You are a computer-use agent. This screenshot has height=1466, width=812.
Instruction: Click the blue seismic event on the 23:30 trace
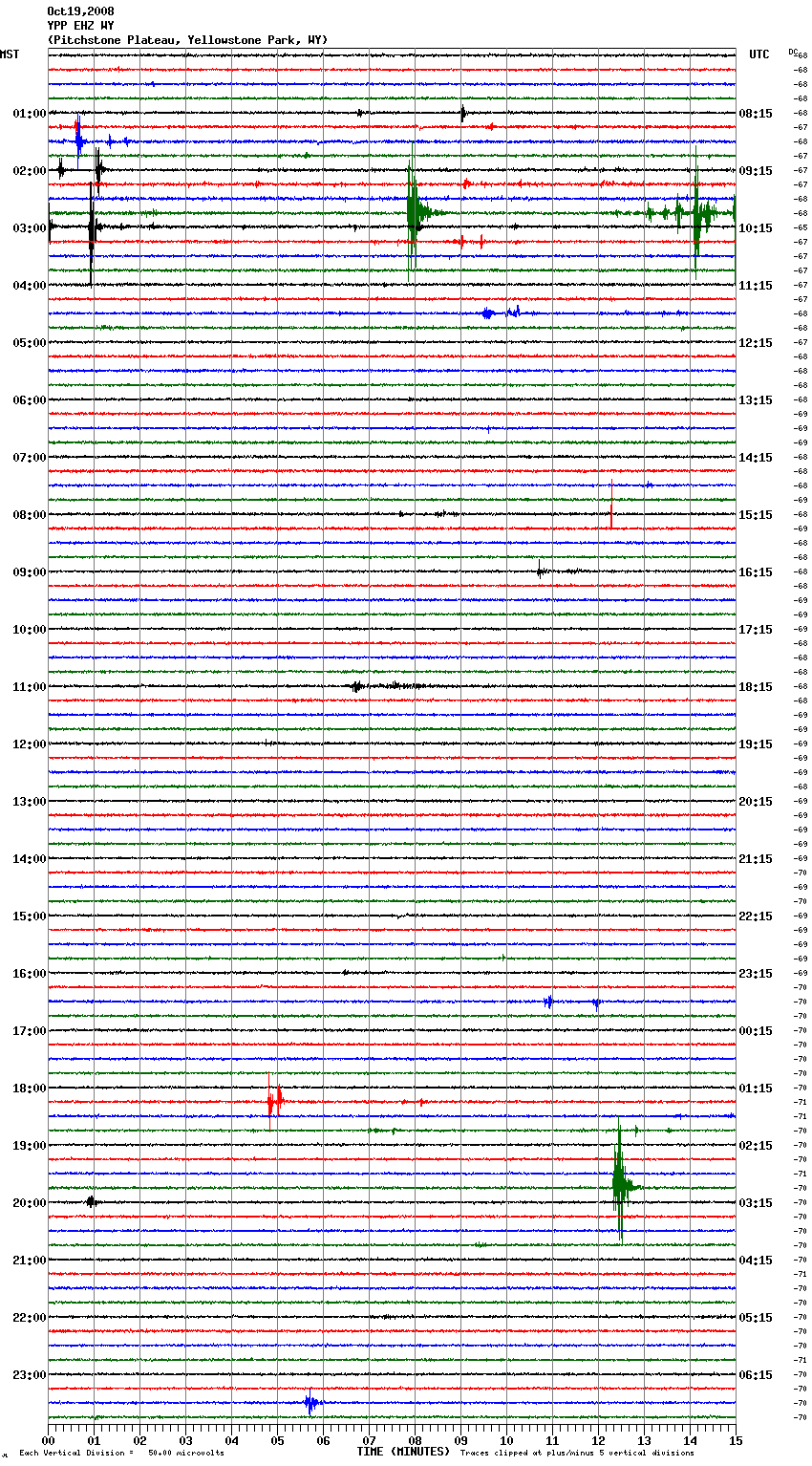[x=310, y=1403]
